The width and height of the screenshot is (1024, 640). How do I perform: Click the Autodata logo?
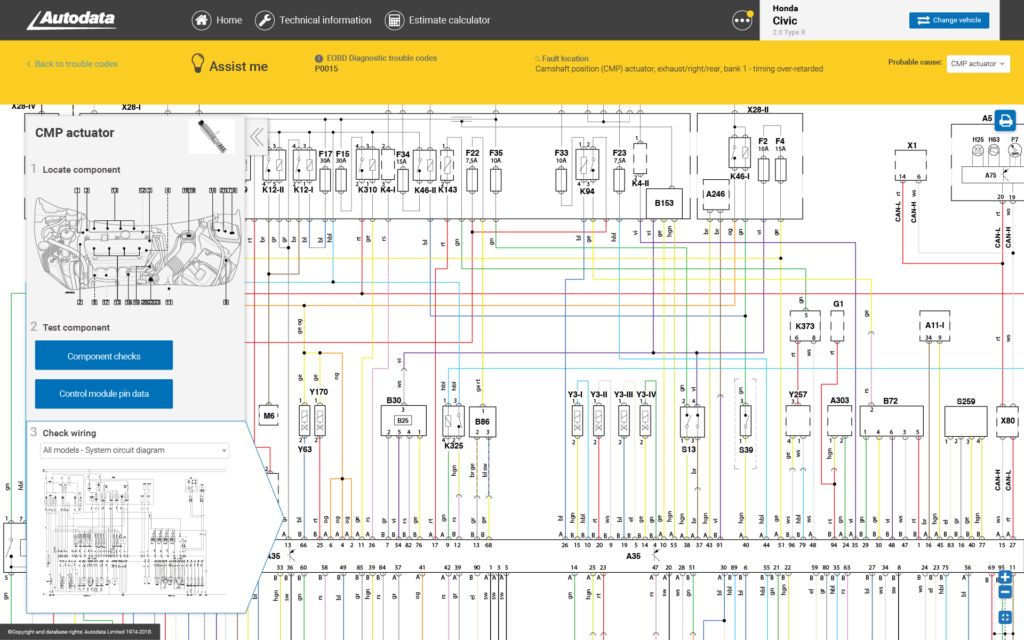(70, 20)
